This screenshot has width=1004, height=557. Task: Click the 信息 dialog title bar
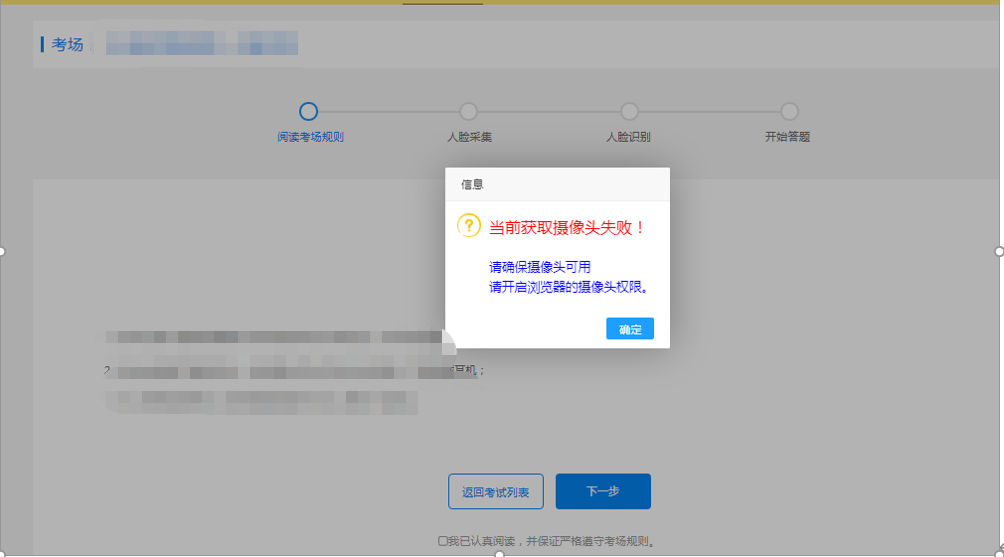557,184
